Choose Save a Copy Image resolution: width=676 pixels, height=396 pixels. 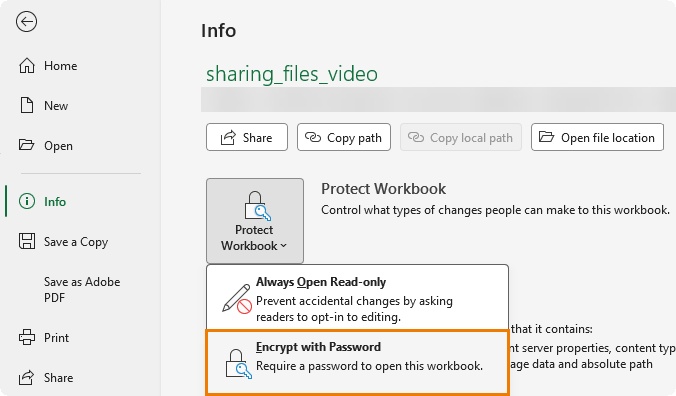point(63,242)
